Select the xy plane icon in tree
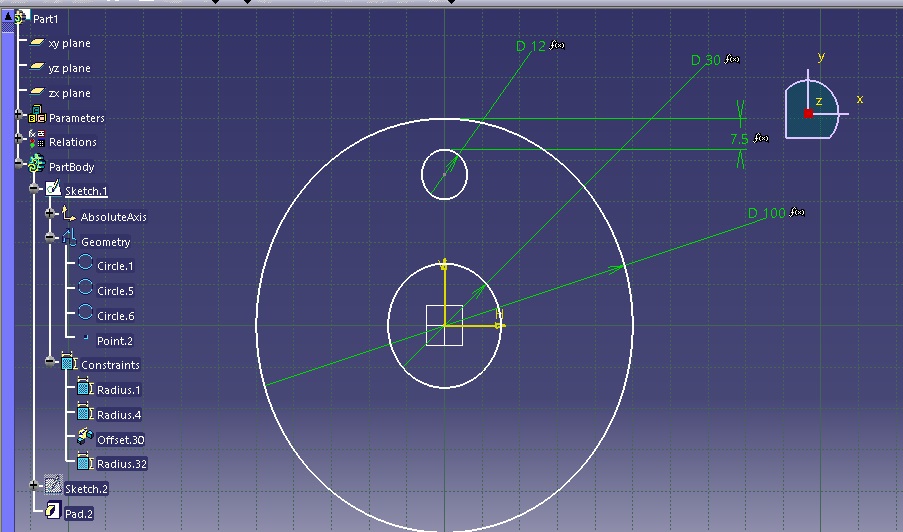Screen dimensions: 903x532 tap(37, 43)
